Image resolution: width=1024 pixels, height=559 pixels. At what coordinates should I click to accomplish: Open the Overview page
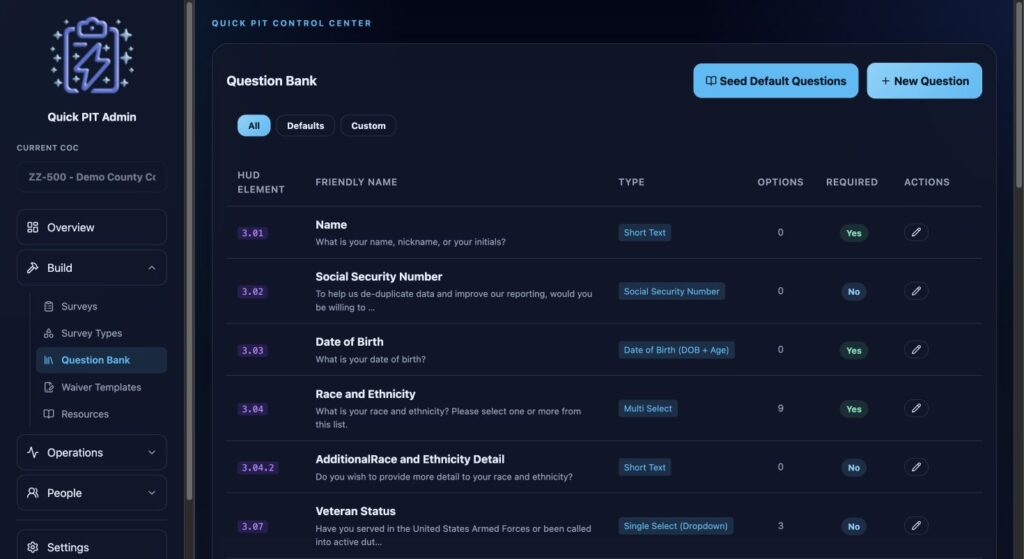(x=92, y=227)
